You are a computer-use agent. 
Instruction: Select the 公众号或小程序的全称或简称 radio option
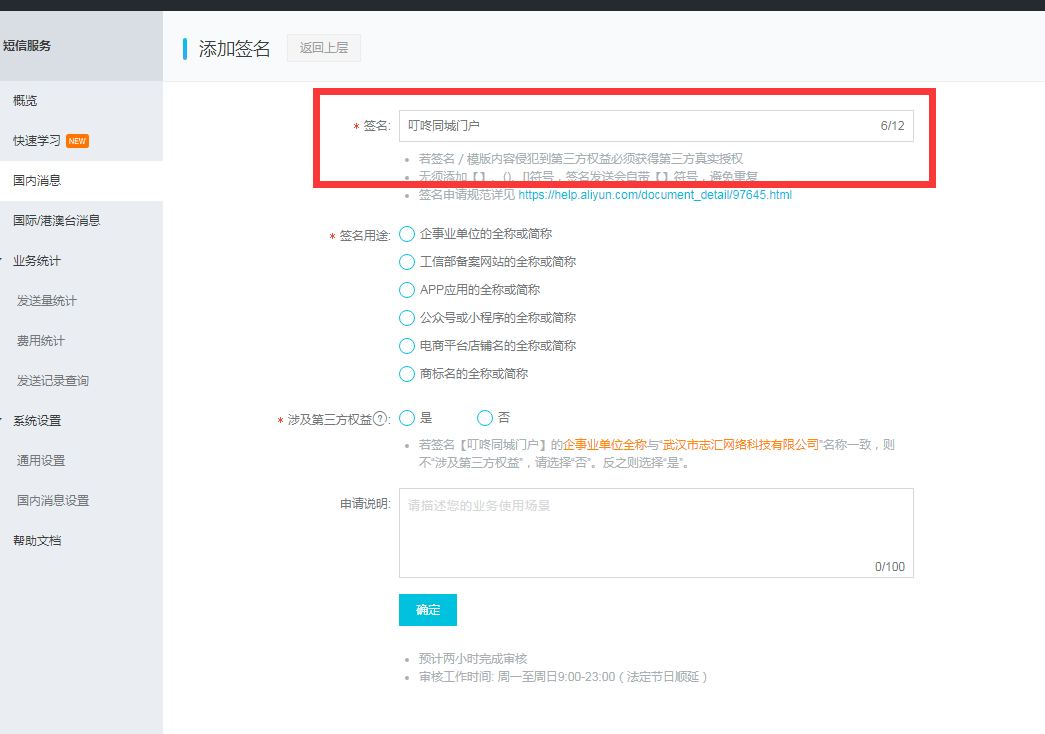point(407,318)
